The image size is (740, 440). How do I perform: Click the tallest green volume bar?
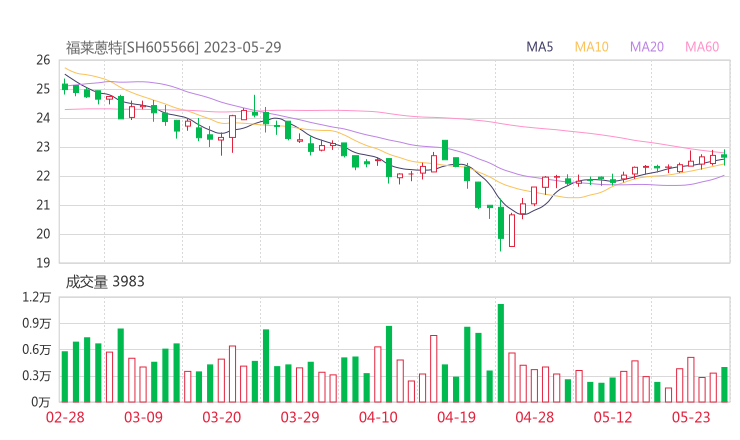coord(500,353)
